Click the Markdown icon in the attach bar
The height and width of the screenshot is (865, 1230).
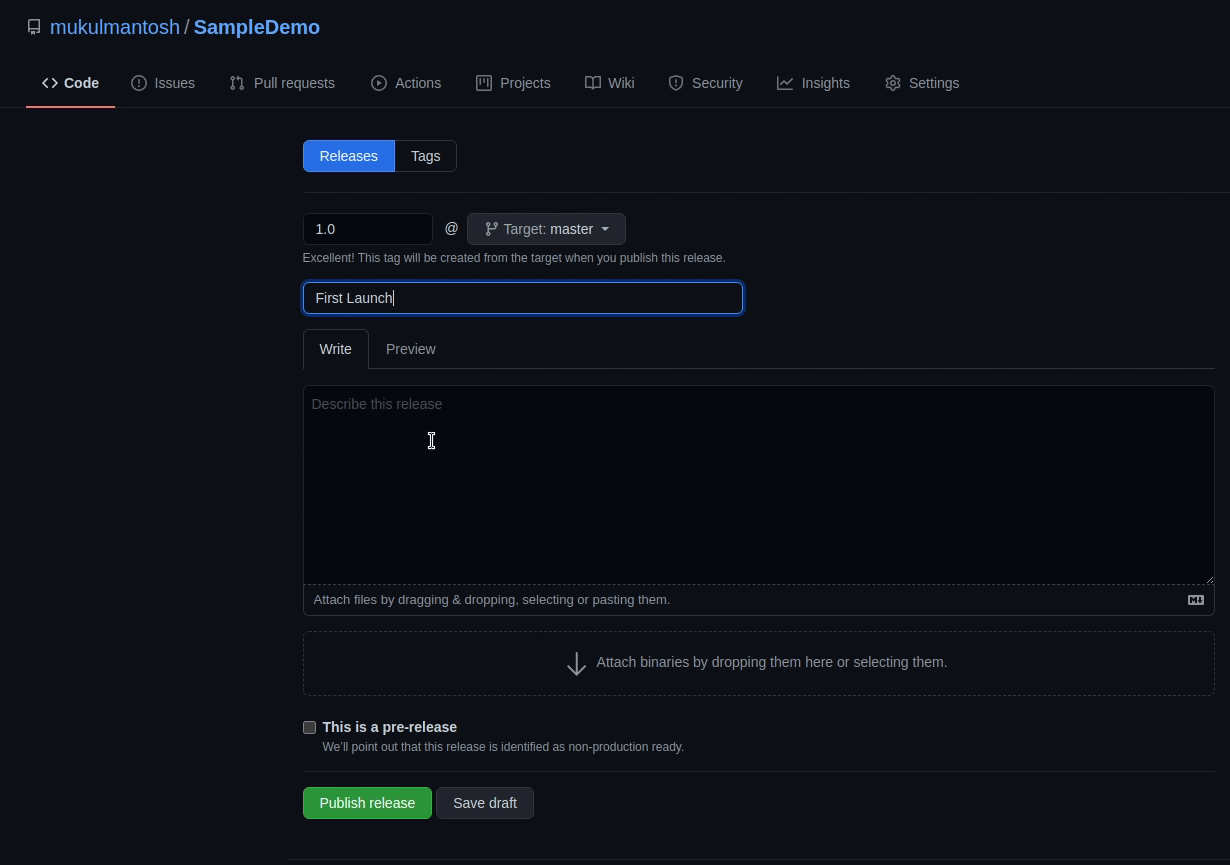tap(1195, 600)
